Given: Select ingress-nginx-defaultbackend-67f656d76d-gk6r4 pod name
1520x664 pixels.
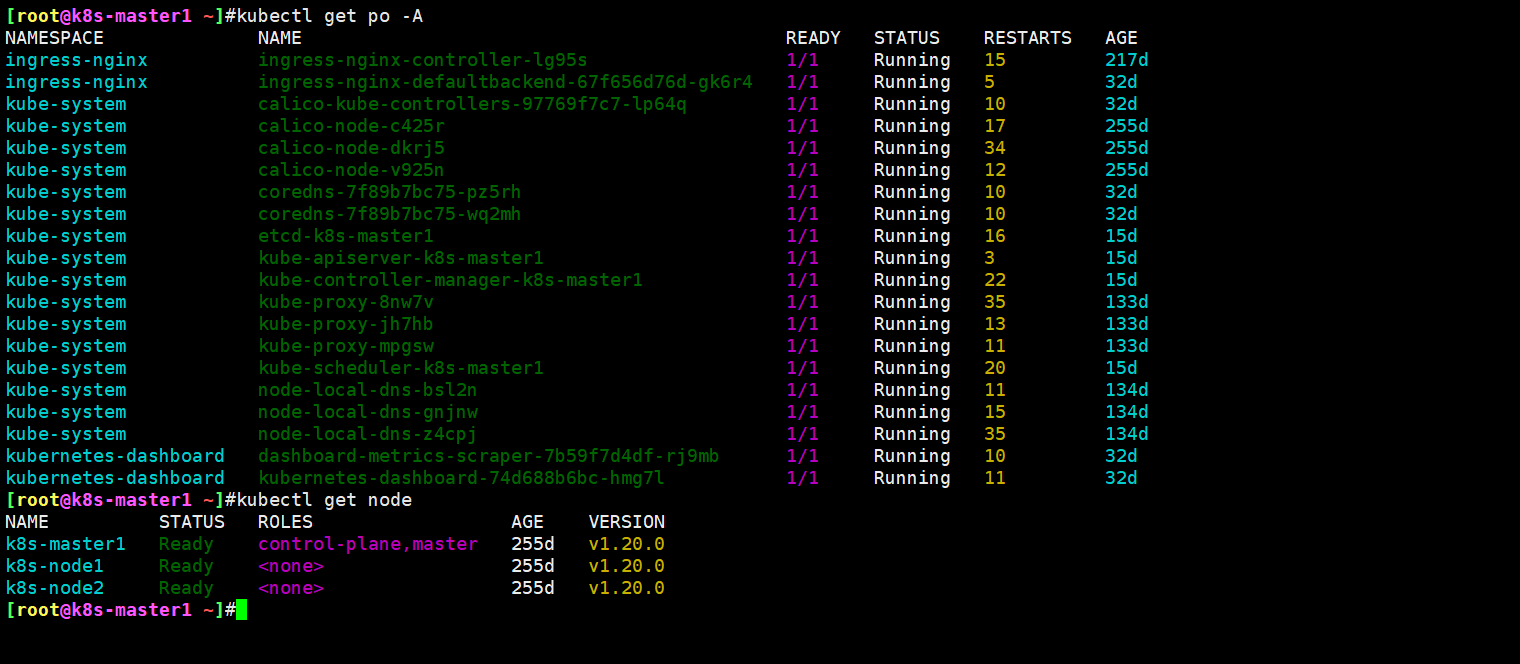Looking at the screenshot, I should point(505,82).
